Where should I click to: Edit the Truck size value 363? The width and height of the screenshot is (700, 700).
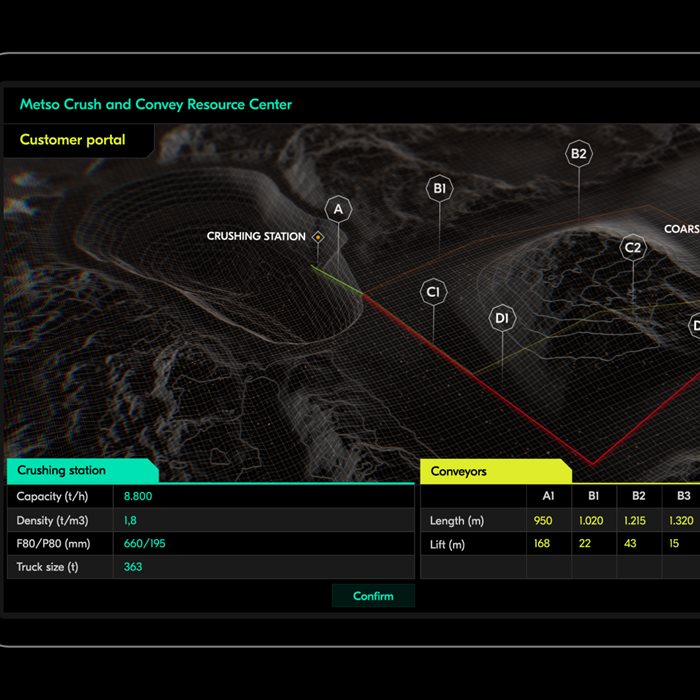(133, 567)
